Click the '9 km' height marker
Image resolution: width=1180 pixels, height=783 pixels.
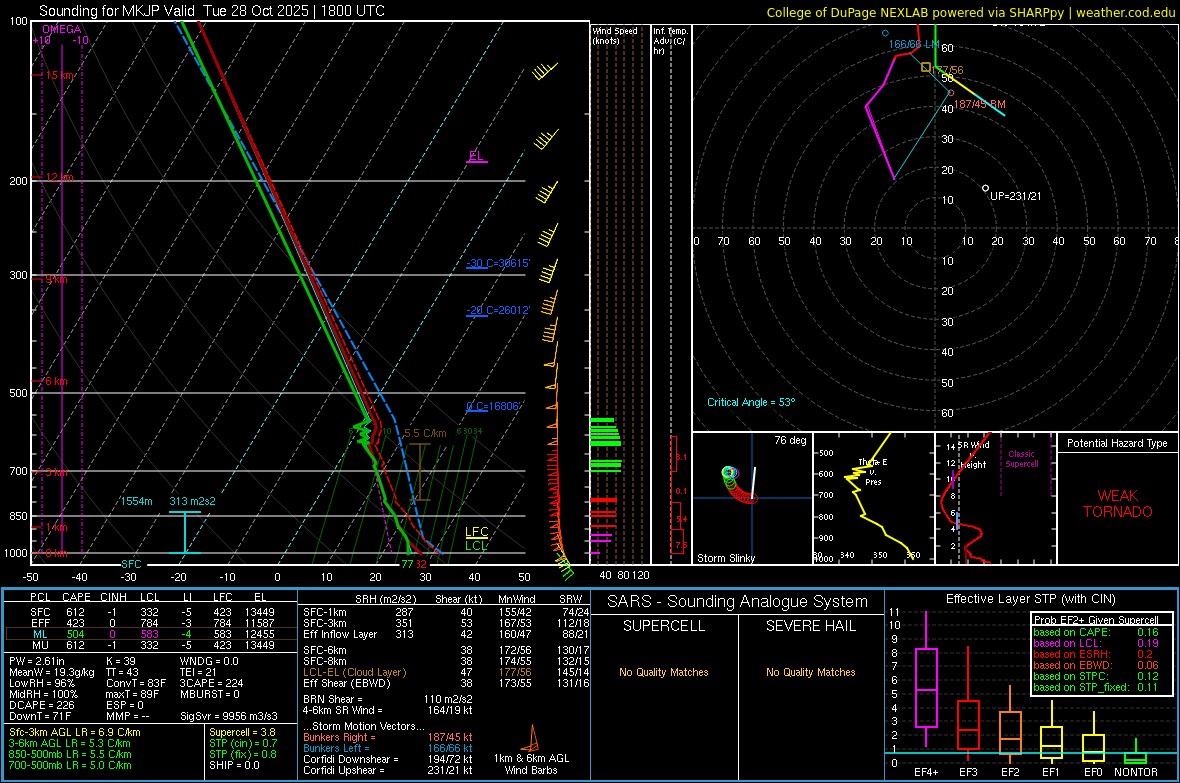tap(56, 279)
